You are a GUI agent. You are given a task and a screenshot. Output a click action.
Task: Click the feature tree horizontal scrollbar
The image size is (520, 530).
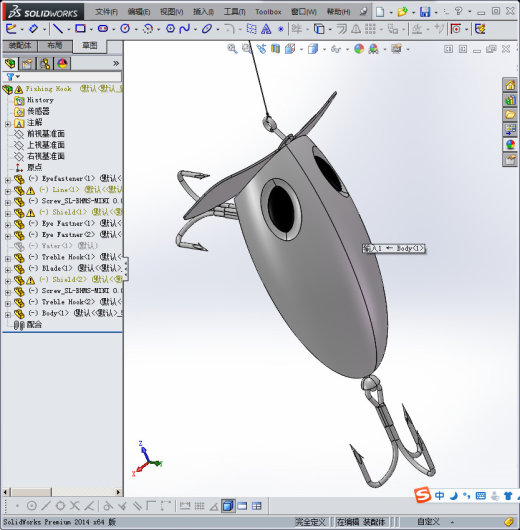click(x=62, y=492)
